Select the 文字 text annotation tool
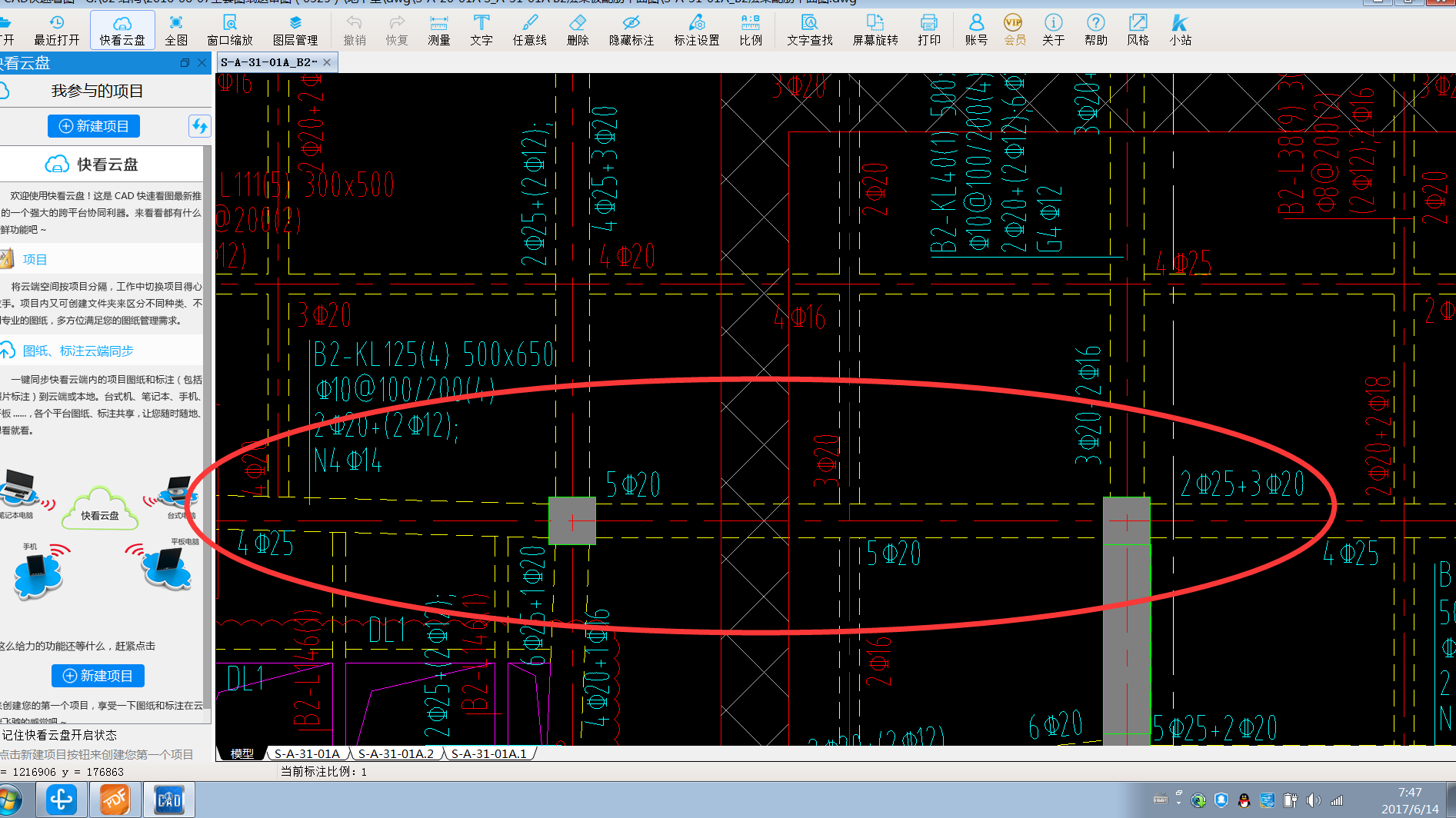This screenshot has width=1456, height=818. [481, 30]
